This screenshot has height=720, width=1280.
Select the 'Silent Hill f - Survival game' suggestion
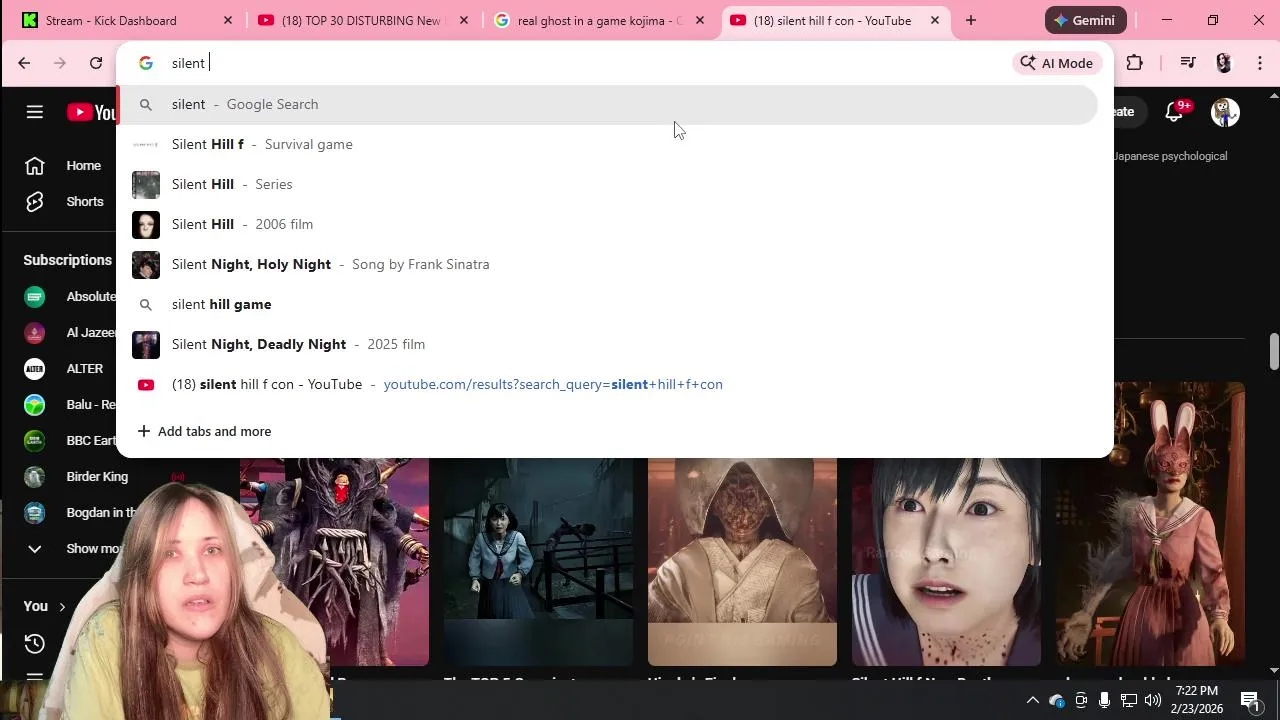(607, 144)
